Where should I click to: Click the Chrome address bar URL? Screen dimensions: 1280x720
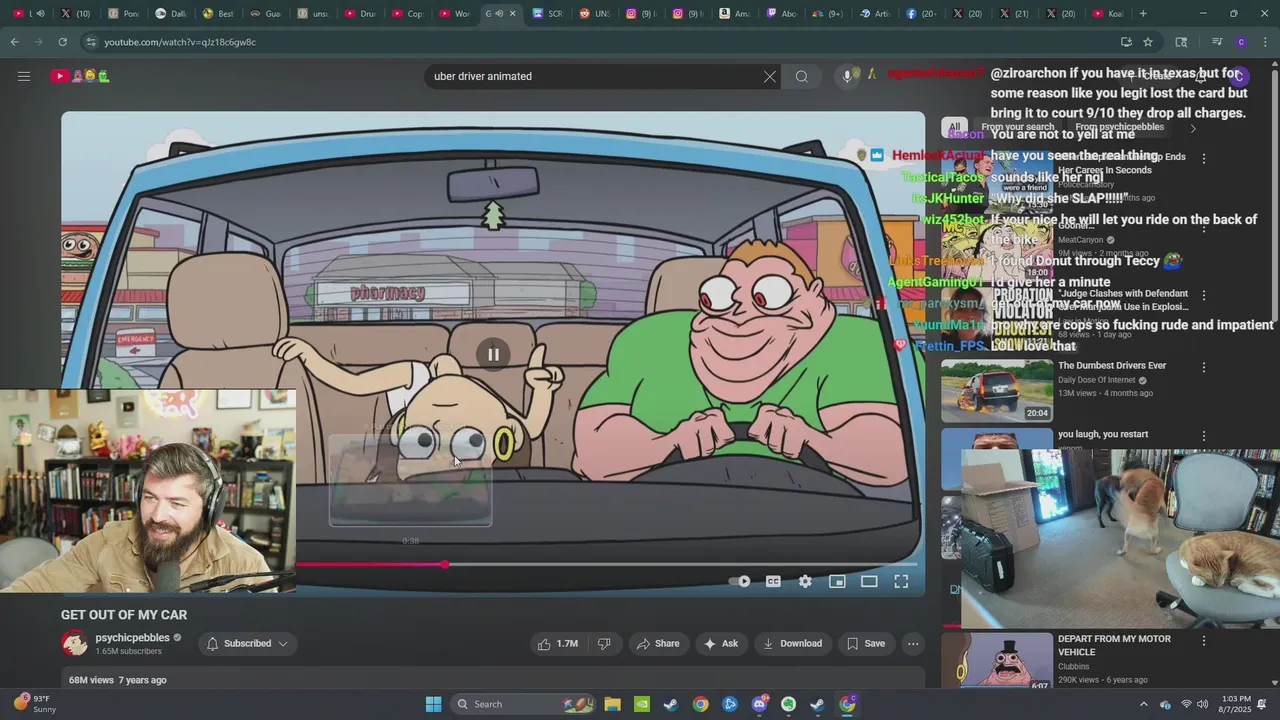click(x=180, y=42)
